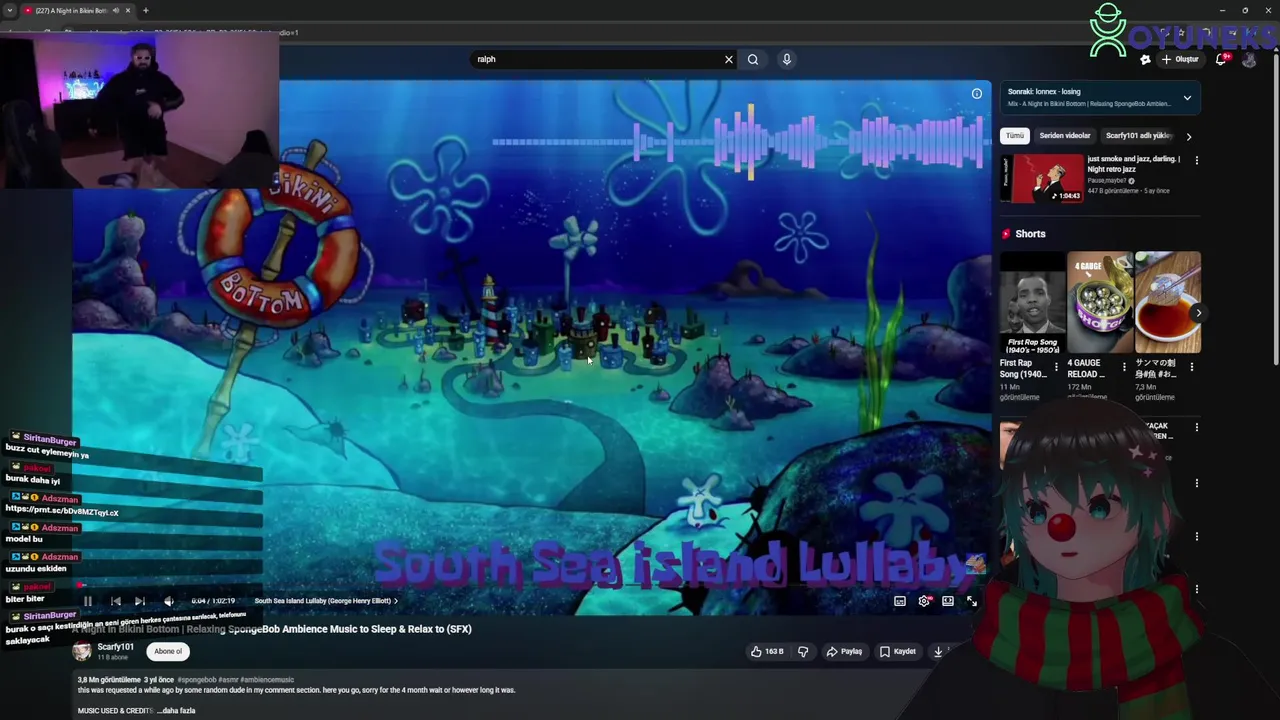1280x720 pixels.
Task: Toggle subtitles in the video player
Action: pos(900,601)
